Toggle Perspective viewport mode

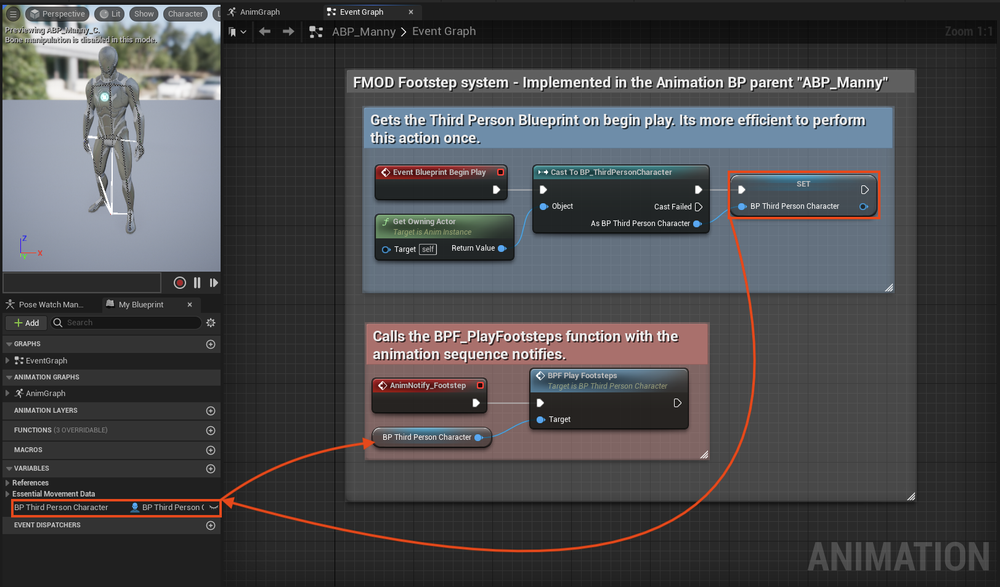57,13
